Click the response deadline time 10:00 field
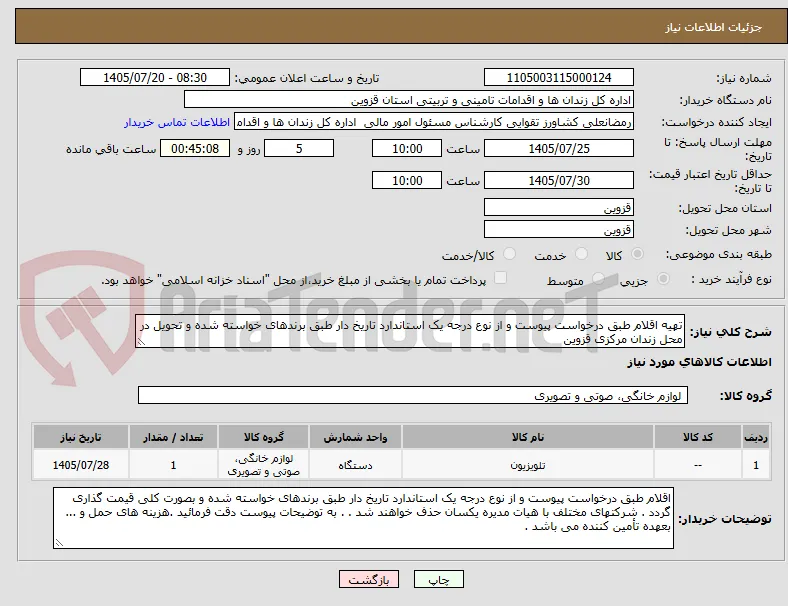 point(407,149)
